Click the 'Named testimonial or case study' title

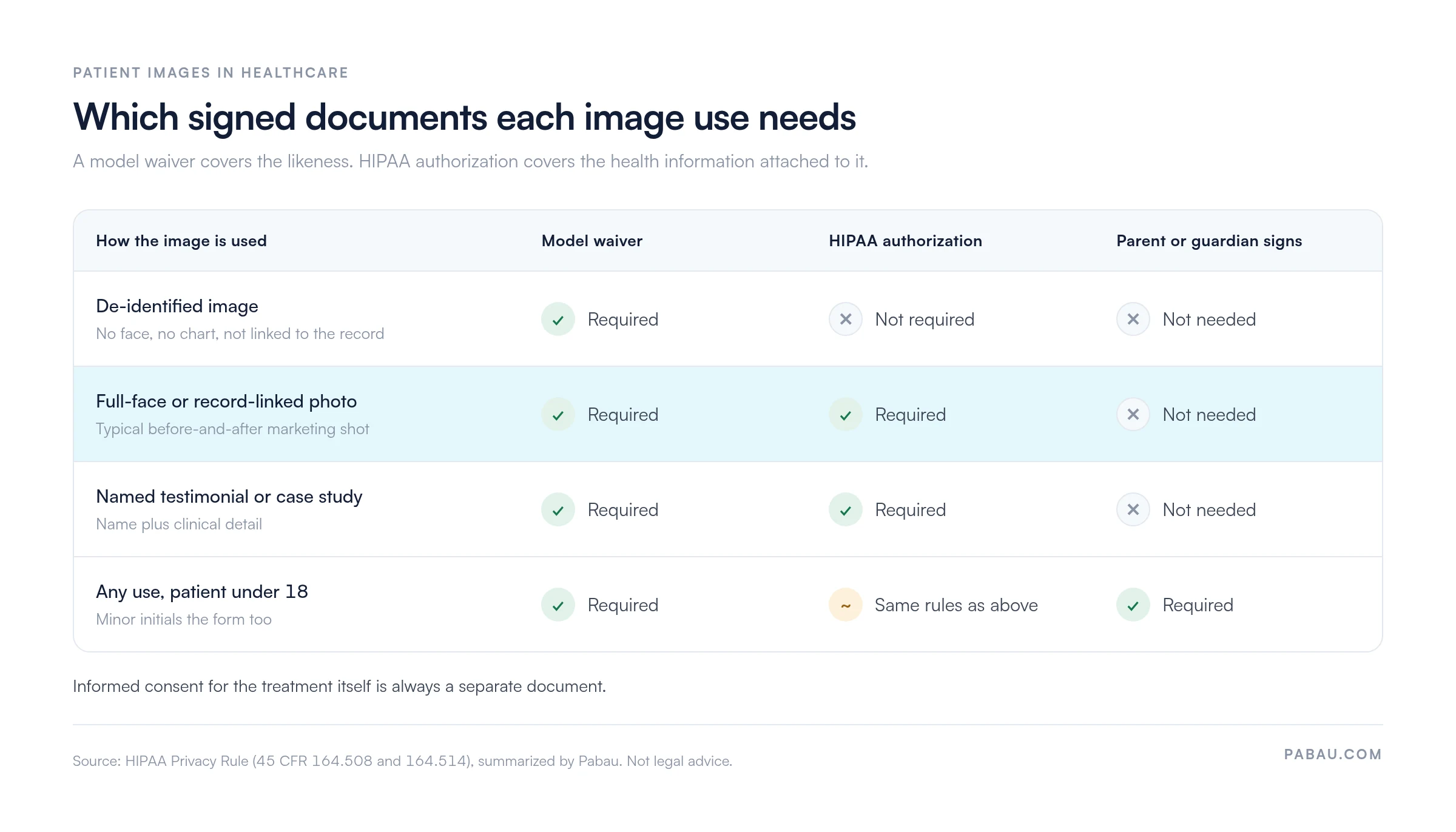[x=229, y=497]
